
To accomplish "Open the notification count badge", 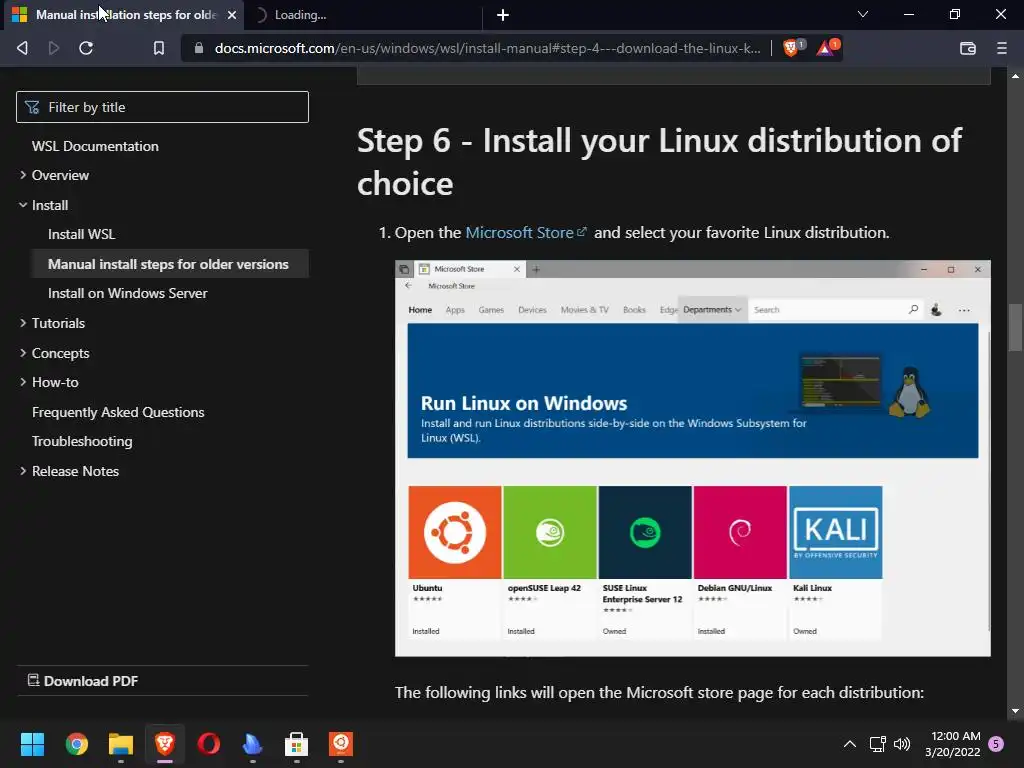I will pos(997,744).
